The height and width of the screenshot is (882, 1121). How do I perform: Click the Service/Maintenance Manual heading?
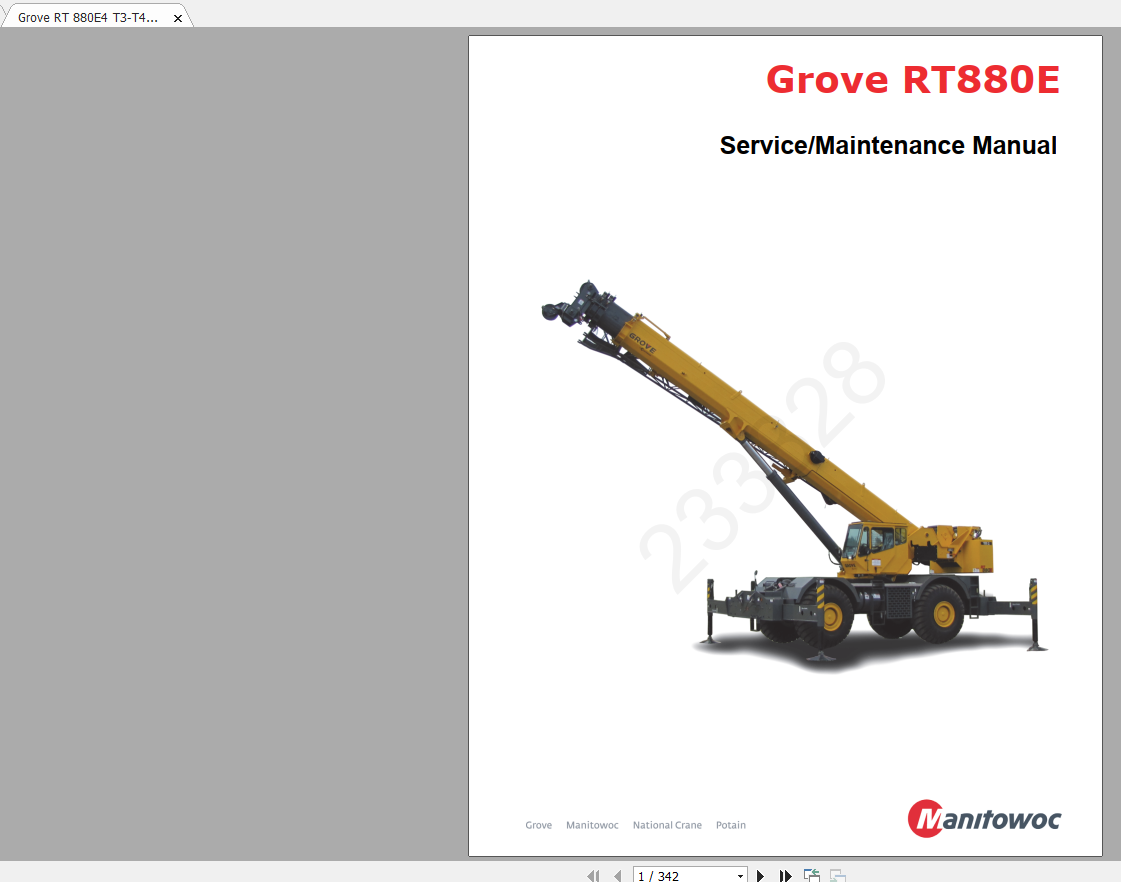(x=888, y=145)
